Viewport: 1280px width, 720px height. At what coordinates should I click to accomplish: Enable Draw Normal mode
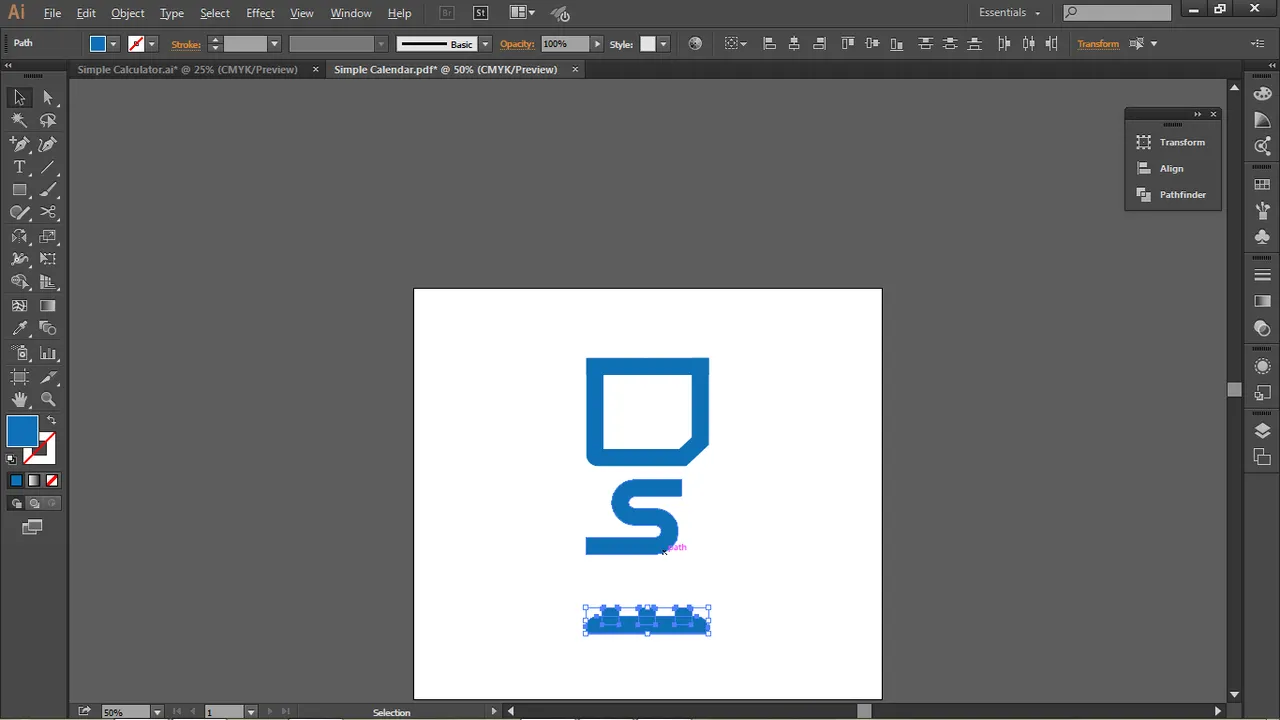pos(17,504)
